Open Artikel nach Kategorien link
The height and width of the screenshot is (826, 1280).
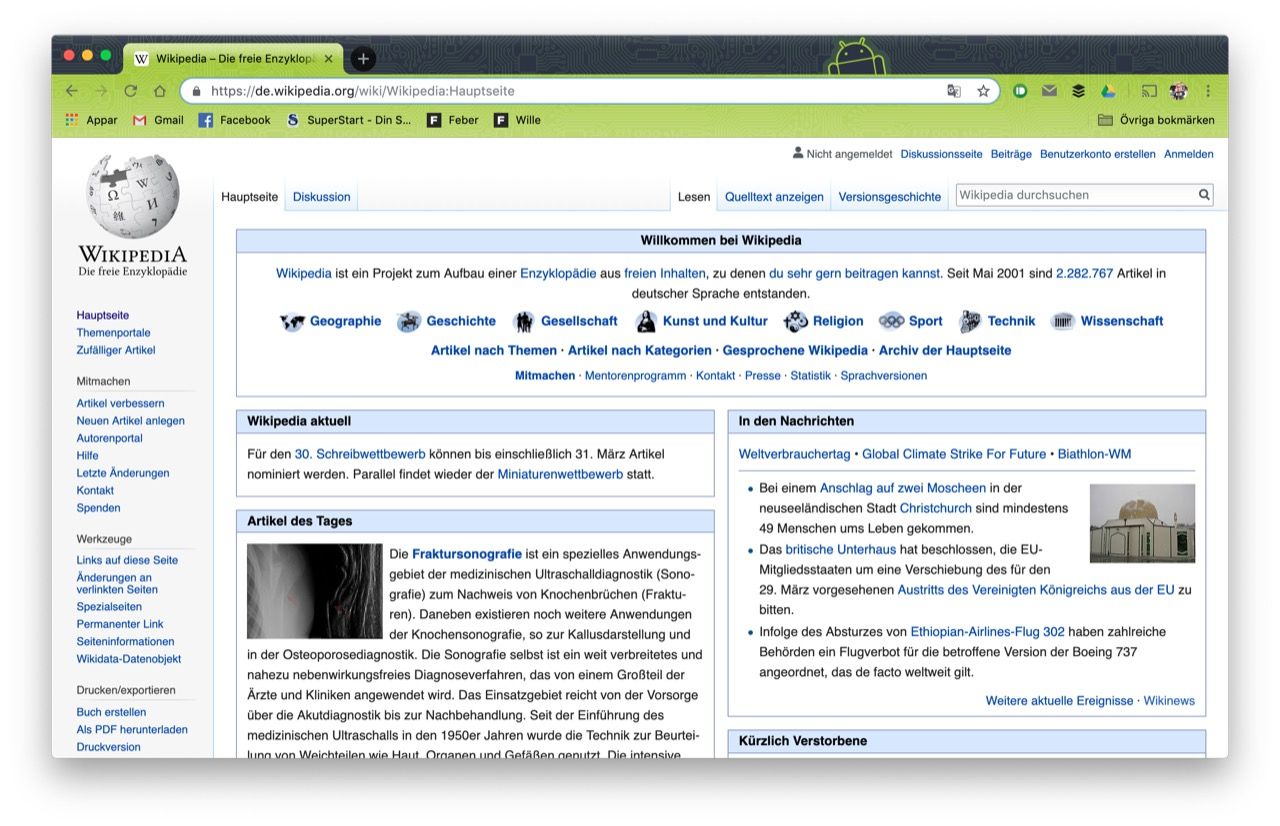(x=640, y=350)
